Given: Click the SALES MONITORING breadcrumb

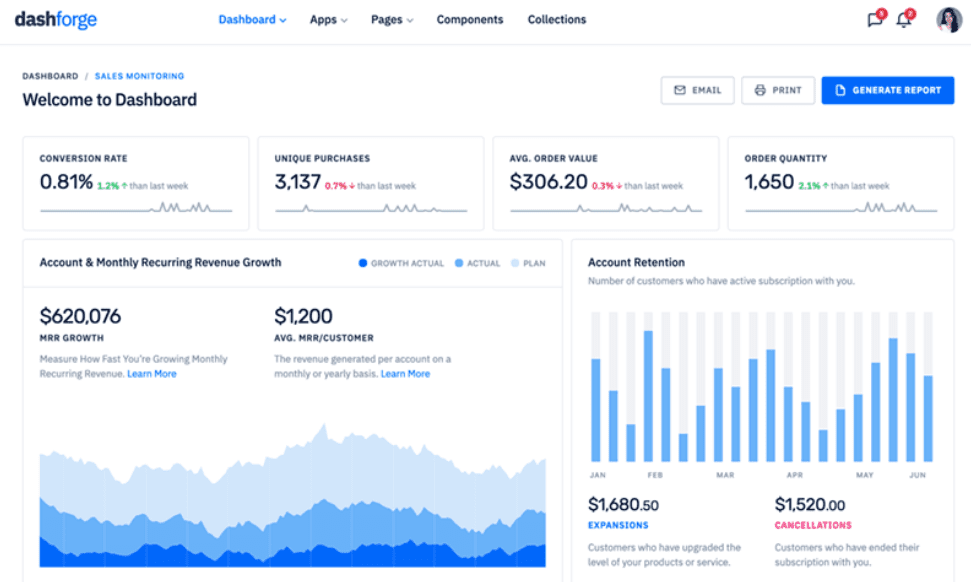Looking at the screenshot, I should (139, 76).
